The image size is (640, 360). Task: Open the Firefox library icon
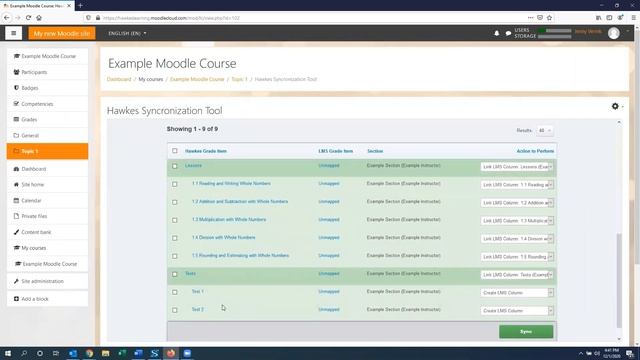pyautogui.click(x=598, y=18)
